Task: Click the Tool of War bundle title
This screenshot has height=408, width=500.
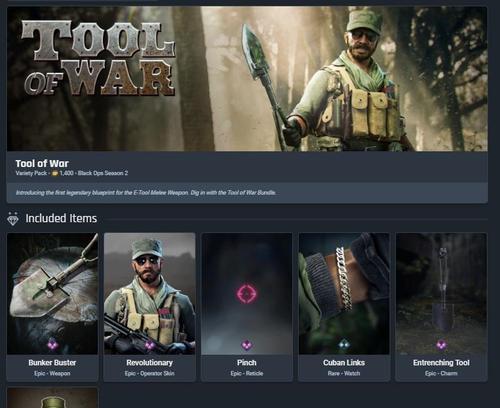Action: tap(42, 163)
